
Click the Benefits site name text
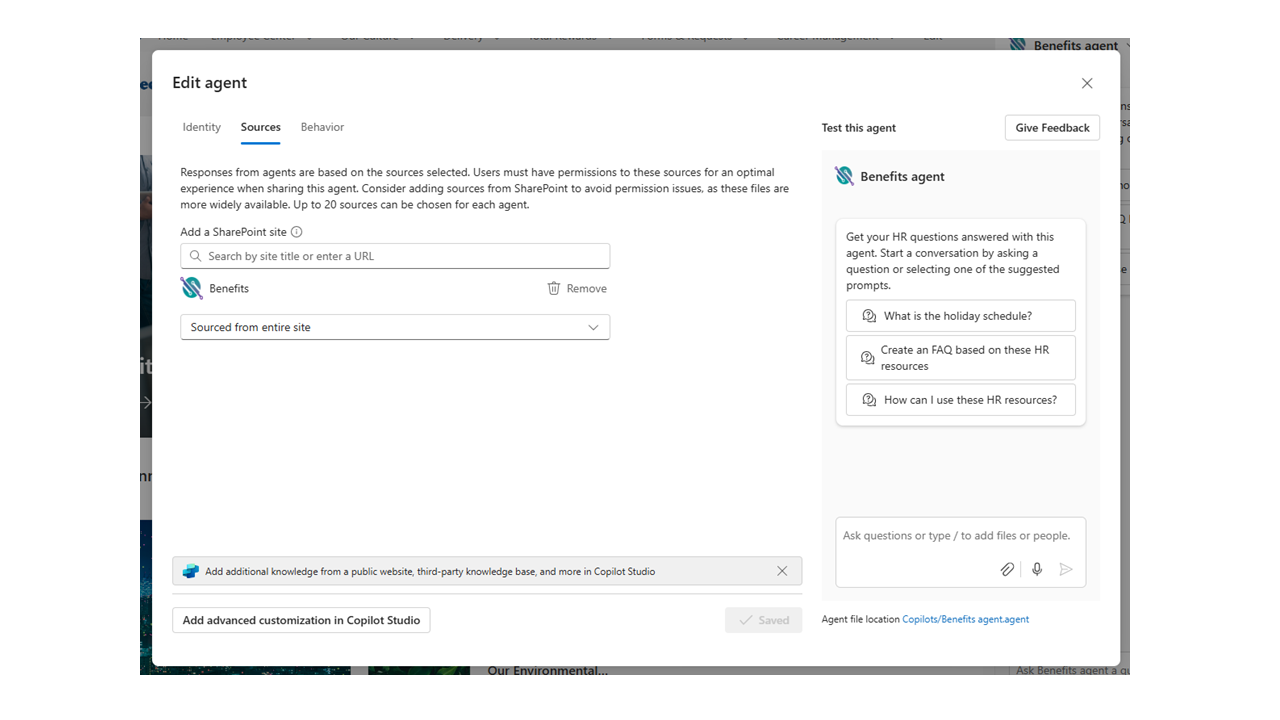tap(229, 288)
